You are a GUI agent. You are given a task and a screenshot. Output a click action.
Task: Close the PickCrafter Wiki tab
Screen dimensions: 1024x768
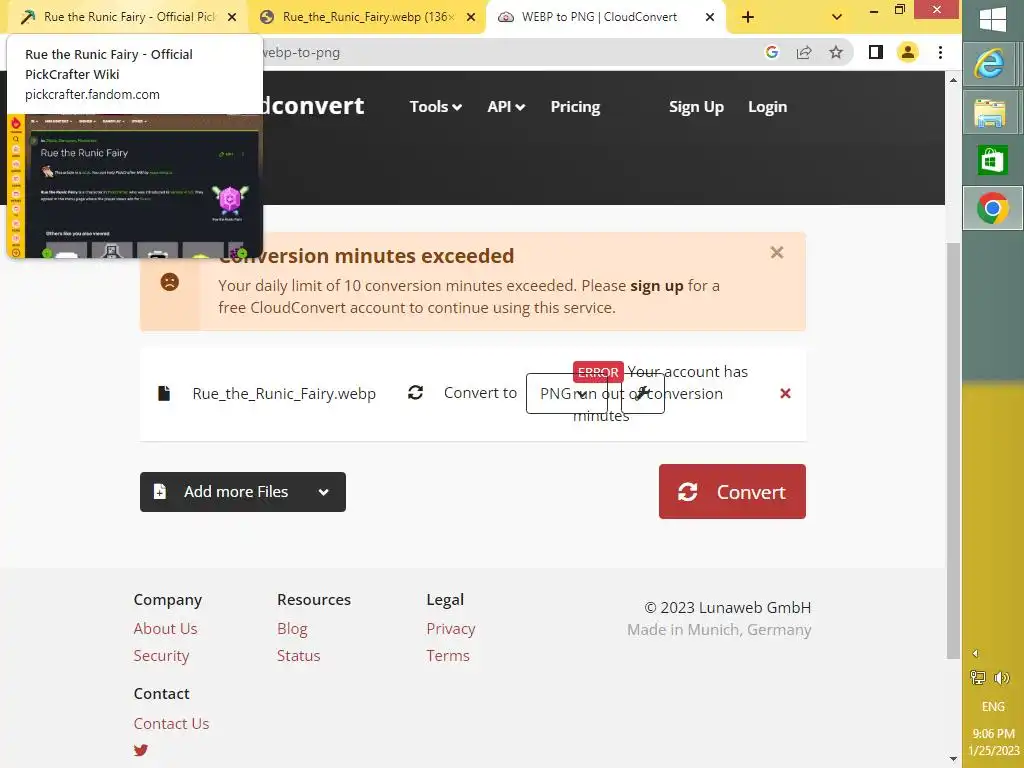[232, 17]
